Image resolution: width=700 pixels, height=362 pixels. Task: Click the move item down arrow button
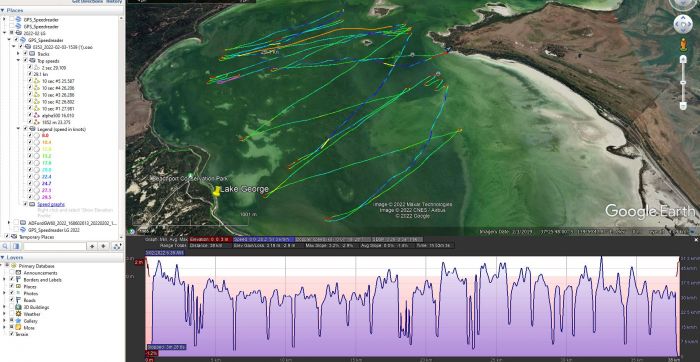(x=103, y=246)
